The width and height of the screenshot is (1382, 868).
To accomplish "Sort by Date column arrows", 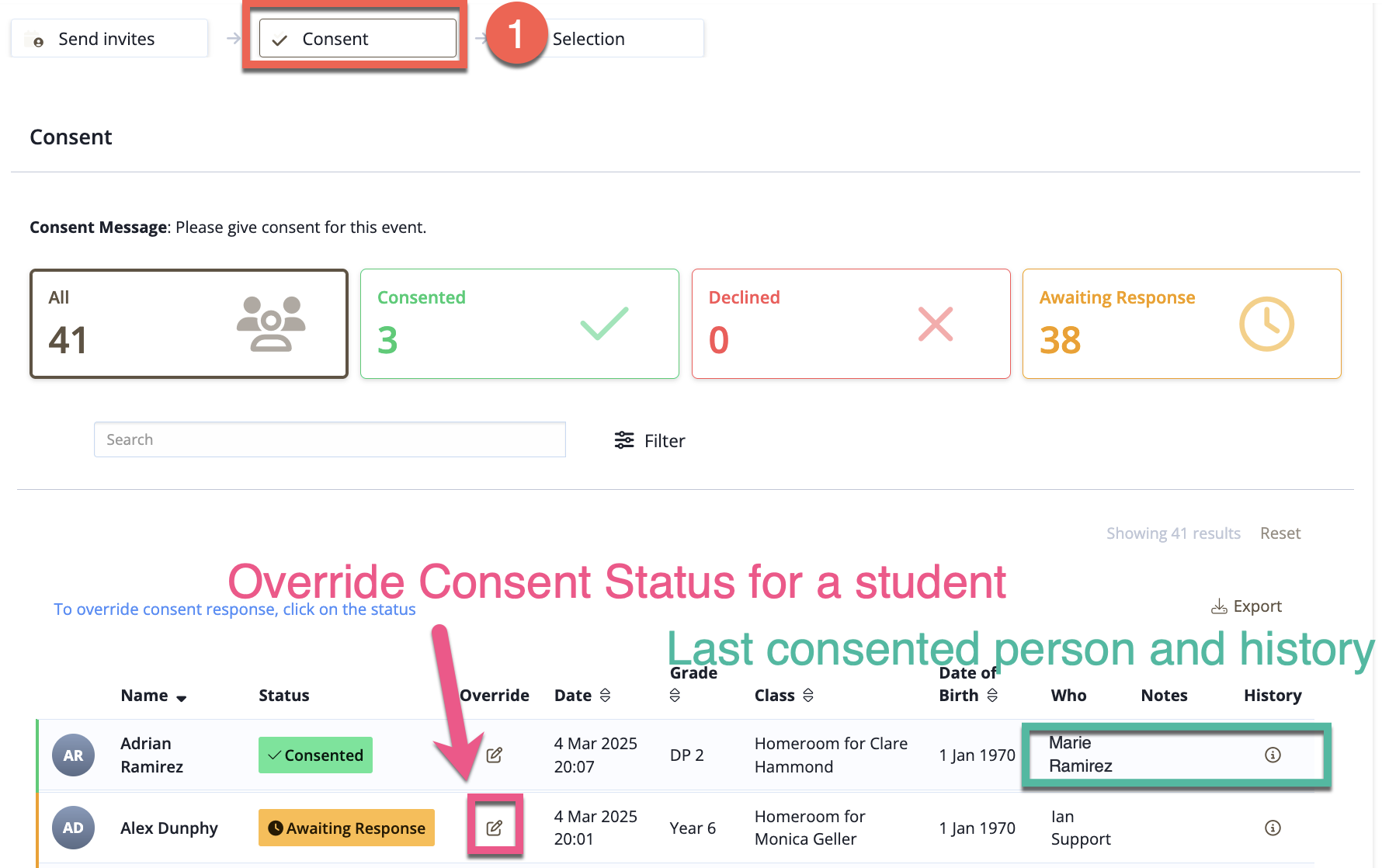I will pyautogui.click(x=606, y=696).
